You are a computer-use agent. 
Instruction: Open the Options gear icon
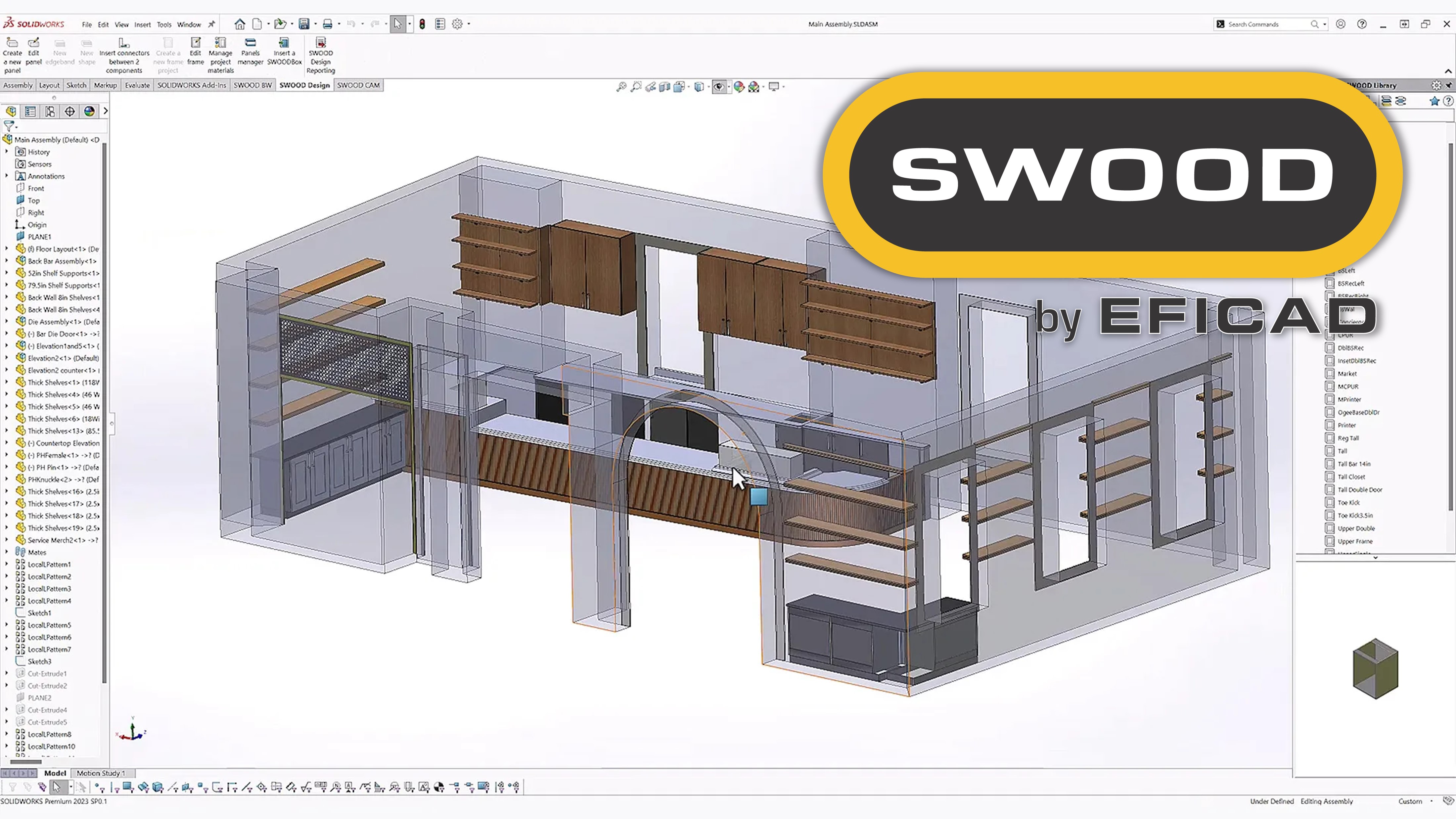coord(457,24)
